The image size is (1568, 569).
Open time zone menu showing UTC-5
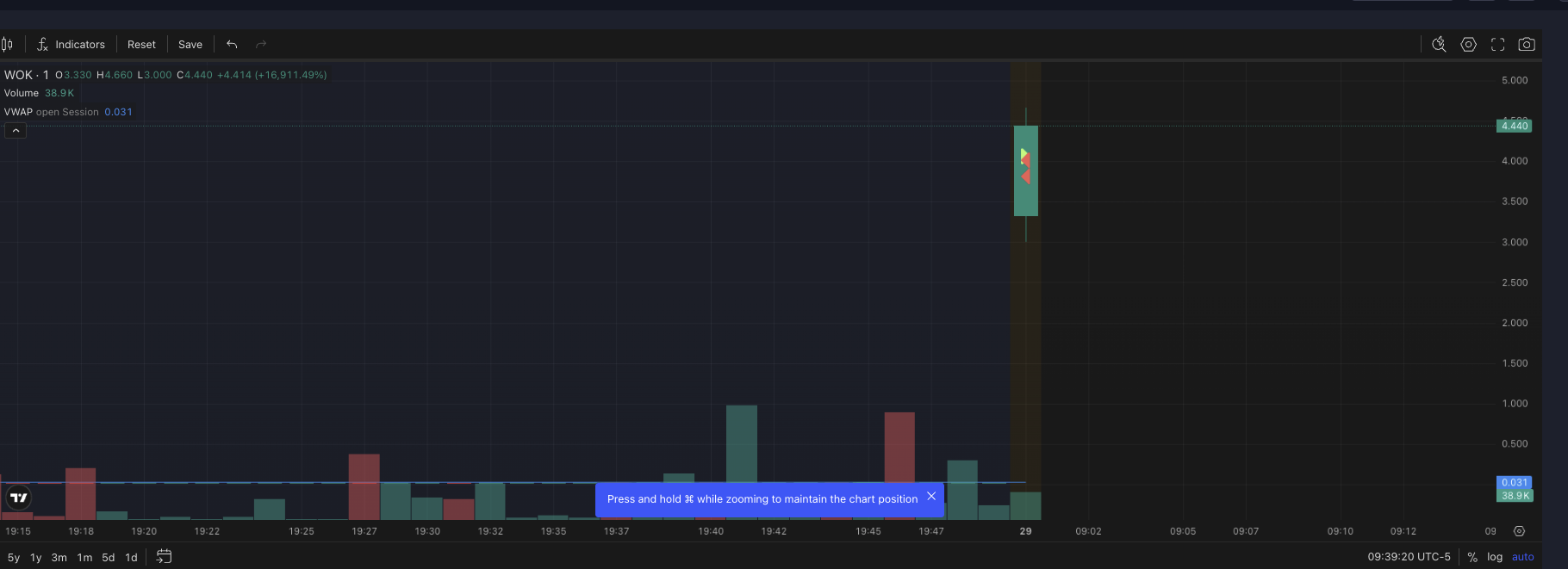1409,557
